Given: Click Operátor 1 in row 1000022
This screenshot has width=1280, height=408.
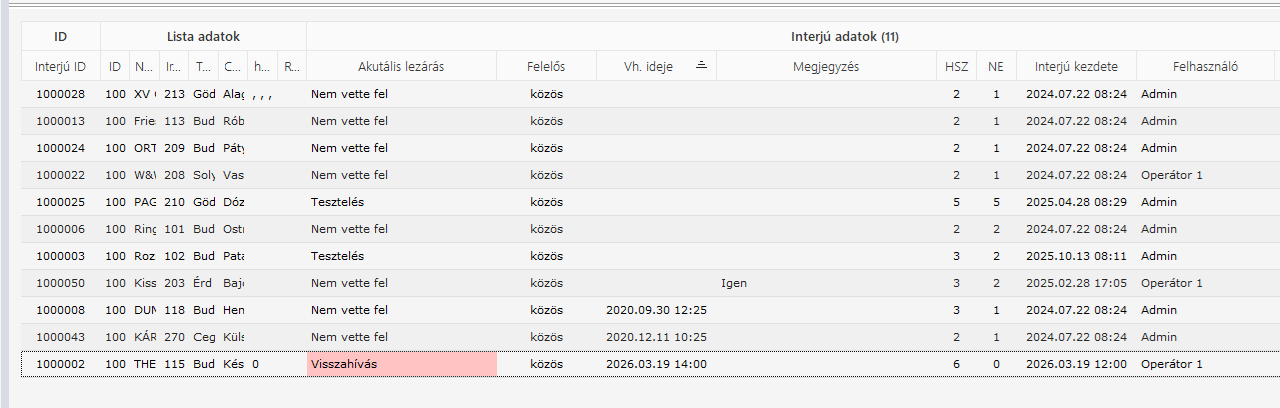Looking at the screenshot, I should tap(1171, 175).
